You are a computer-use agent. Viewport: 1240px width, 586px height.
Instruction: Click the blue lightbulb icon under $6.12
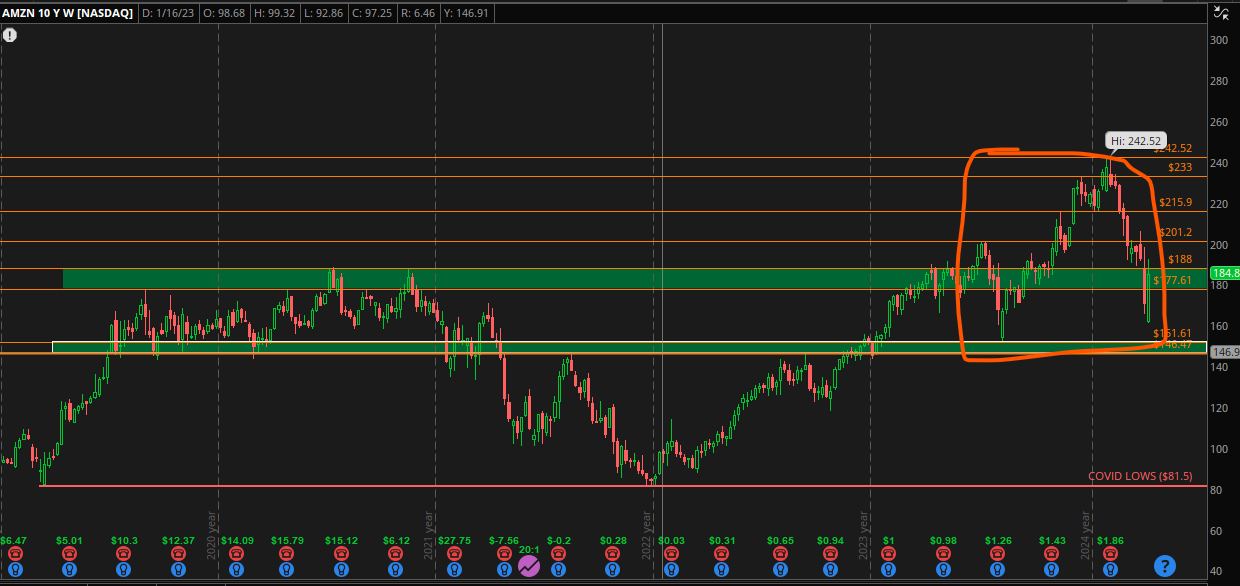click(x=396, y=568)
